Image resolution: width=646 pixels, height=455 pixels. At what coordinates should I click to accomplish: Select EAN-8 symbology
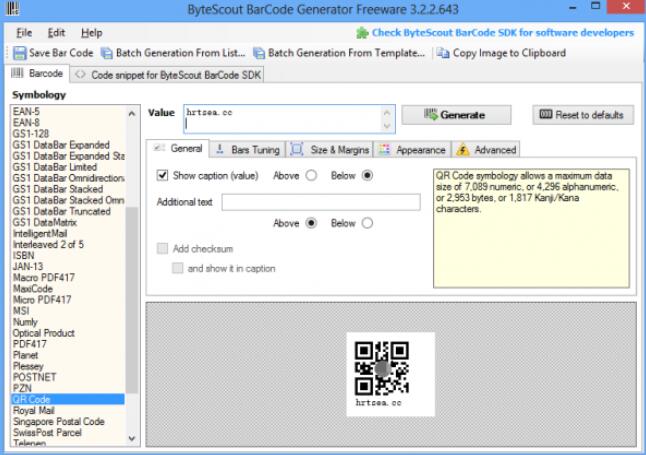(x=26, y=122)
